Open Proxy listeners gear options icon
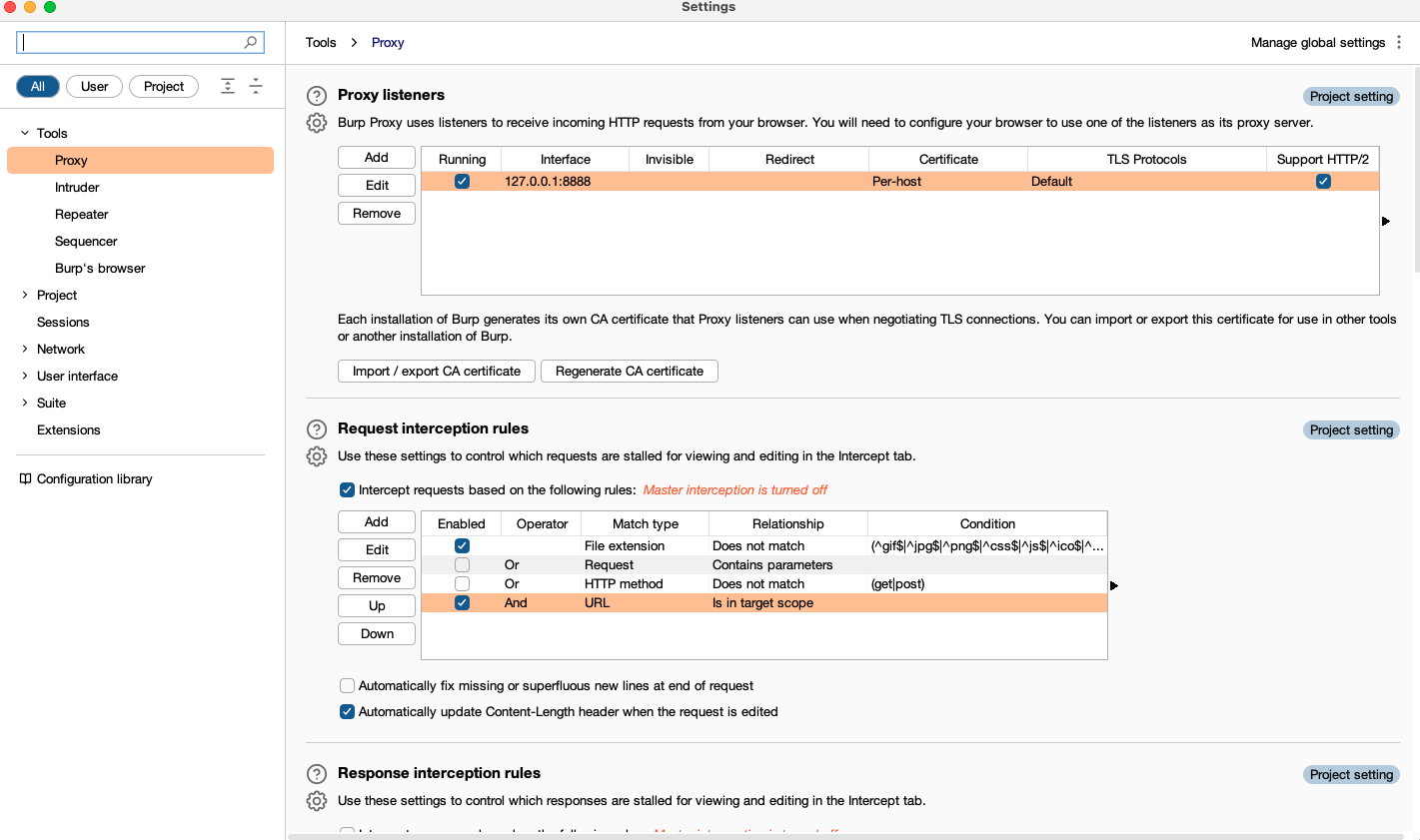This screenshot has width=1420, height=840. click(317, 123)
